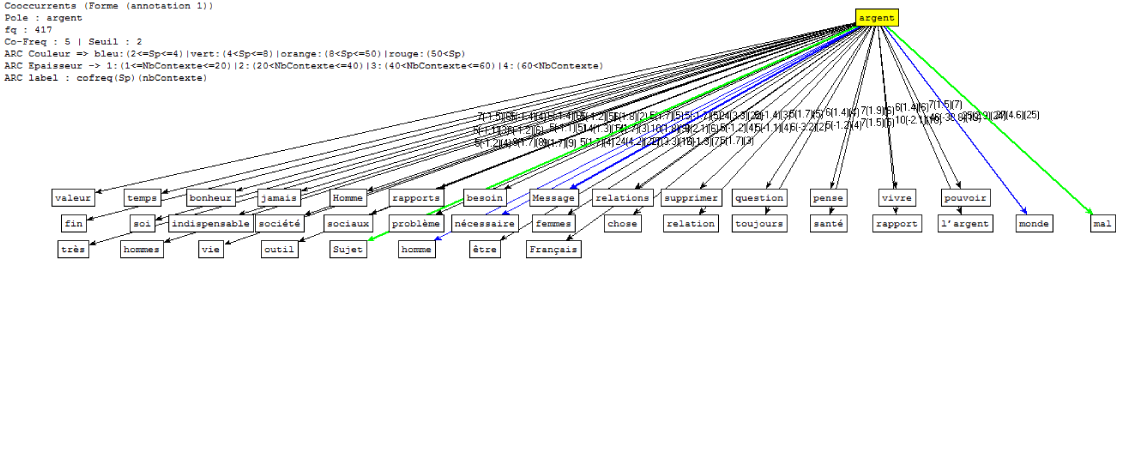Click the 'être' node
The image size is (1124, 462).
pos(485,249)
